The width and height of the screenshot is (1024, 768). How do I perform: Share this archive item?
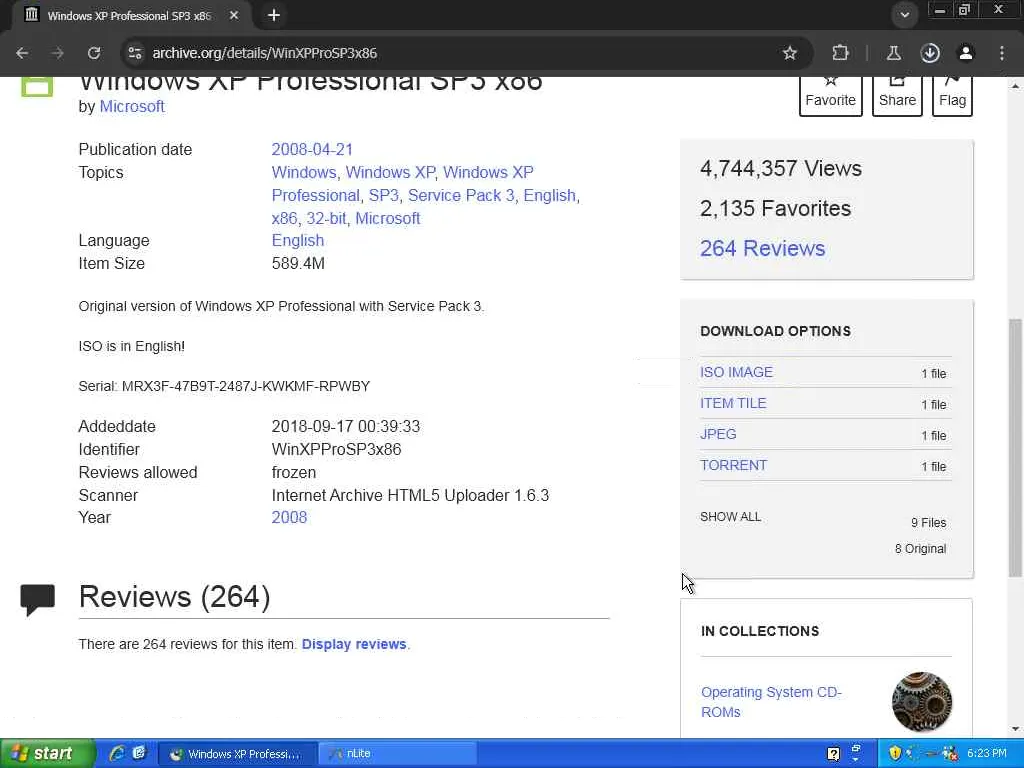click(x=897, y=96)
